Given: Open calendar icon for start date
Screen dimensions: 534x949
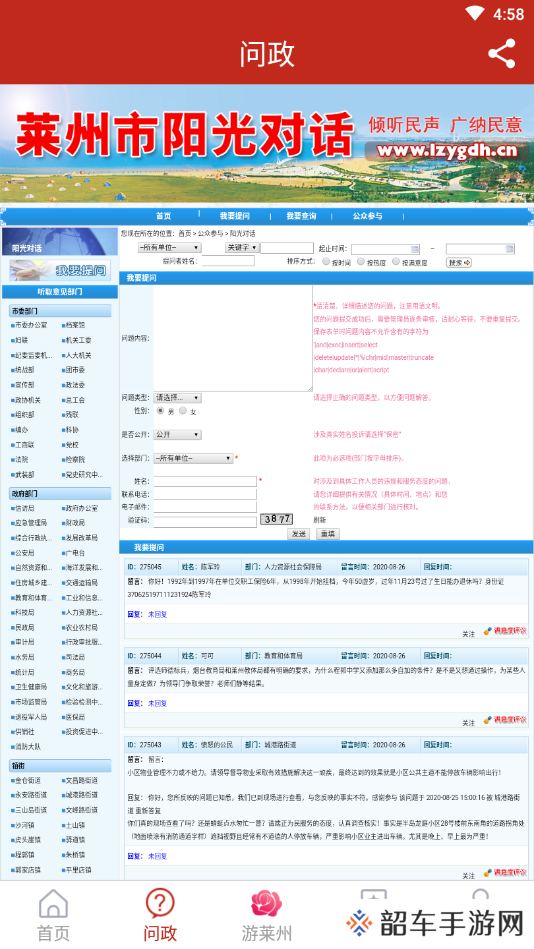Looking at the screenshot, I should click(415, 249).
